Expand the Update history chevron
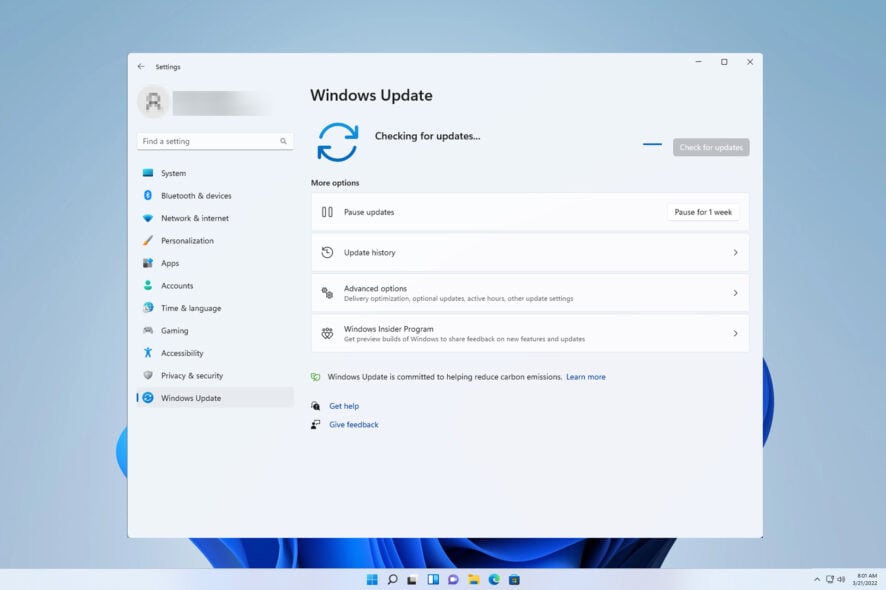The width and height of the screenshot is (886, 590). point(735,253)
